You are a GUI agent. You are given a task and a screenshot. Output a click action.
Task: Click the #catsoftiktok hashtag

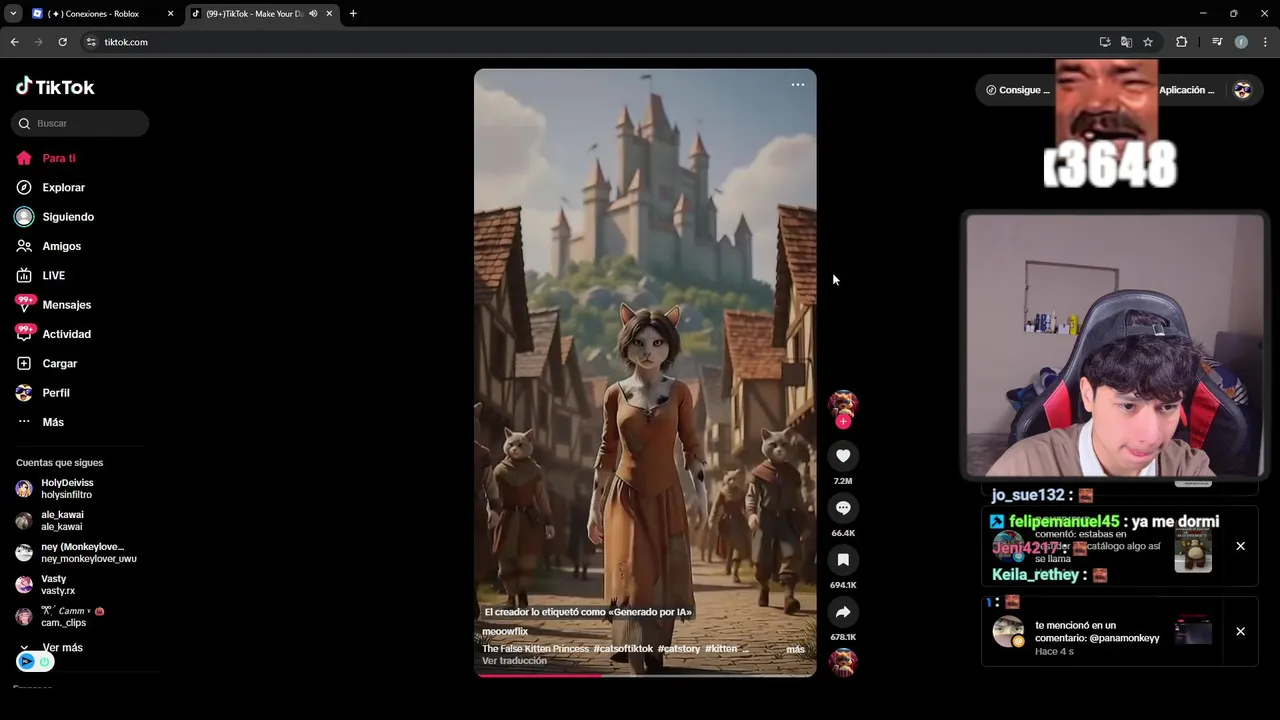[623, 649]
